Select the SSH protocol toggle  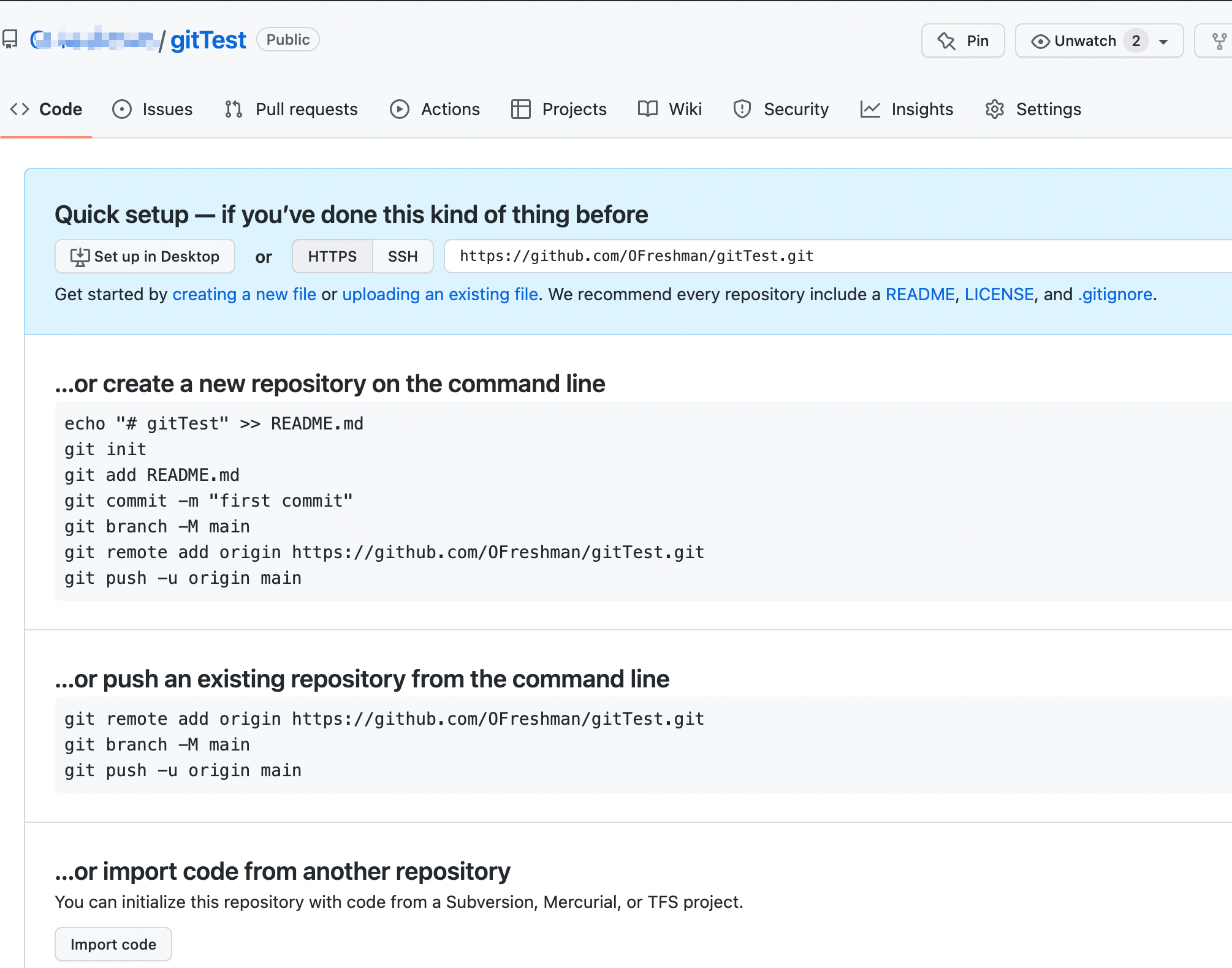pyautogui.click(x=403, y=256)
